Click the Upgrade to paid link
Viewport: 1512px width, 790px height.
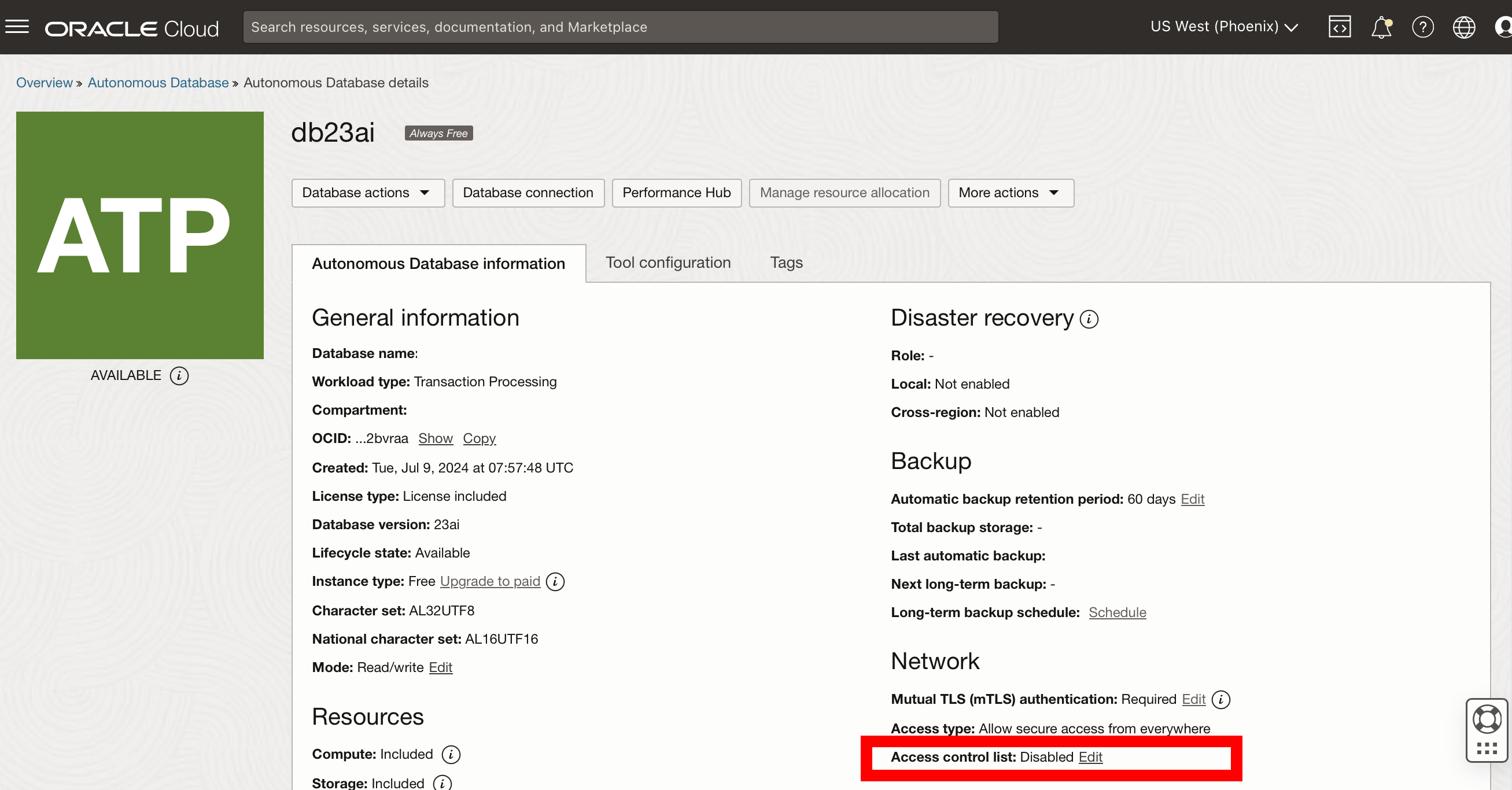point(489,581)
